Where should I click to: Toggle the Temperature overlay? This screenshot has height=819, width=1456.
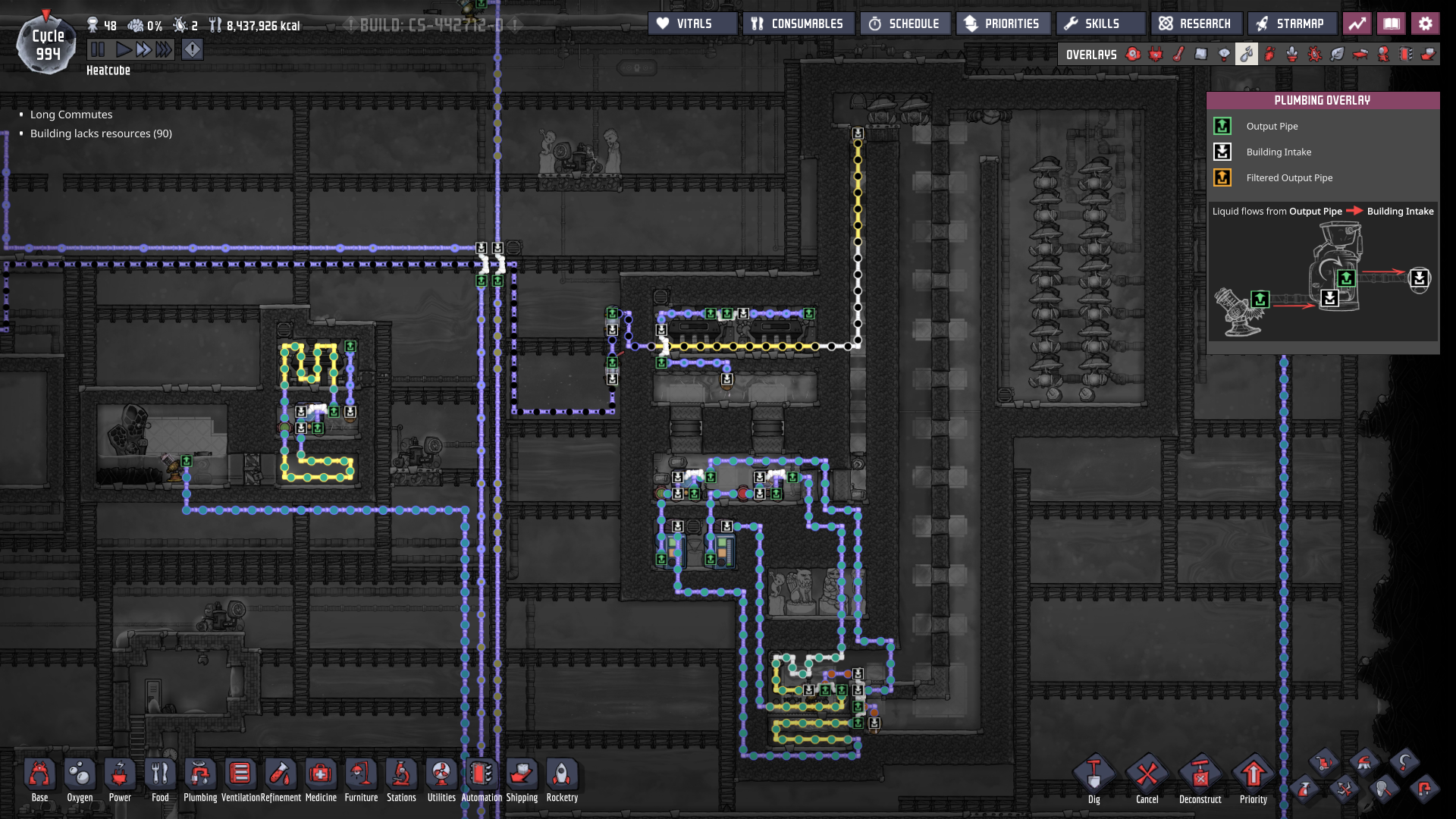[1178, 54]
